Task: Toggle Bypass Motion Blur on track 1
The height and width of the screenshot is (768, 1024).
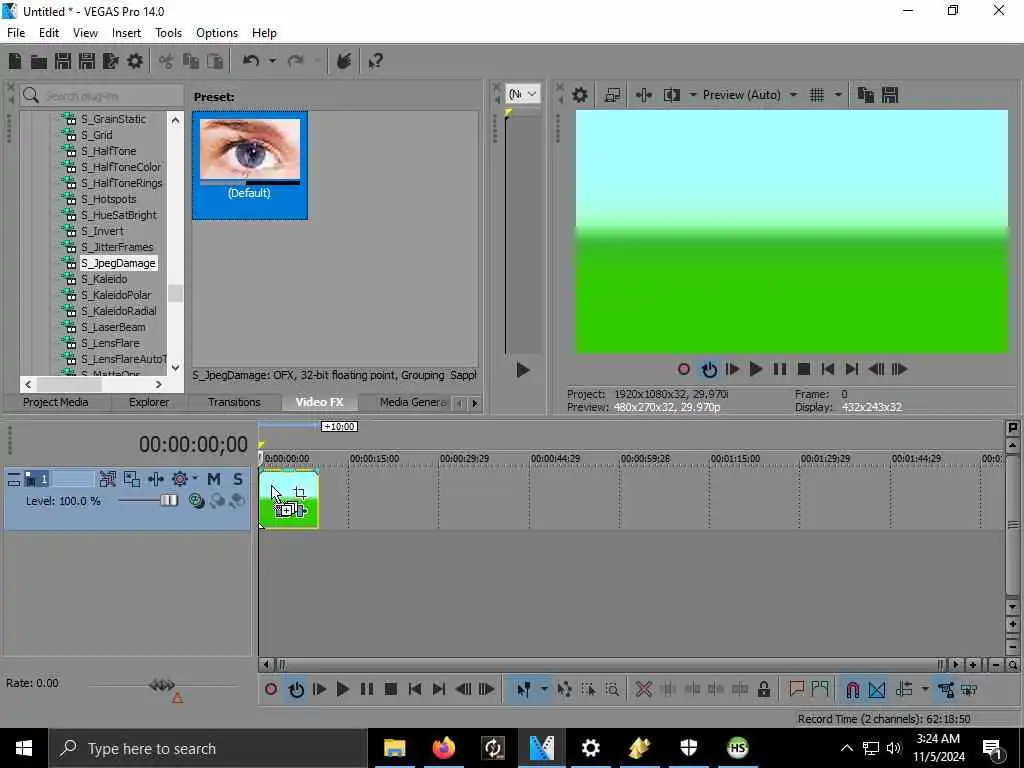Action: (108, 479)
